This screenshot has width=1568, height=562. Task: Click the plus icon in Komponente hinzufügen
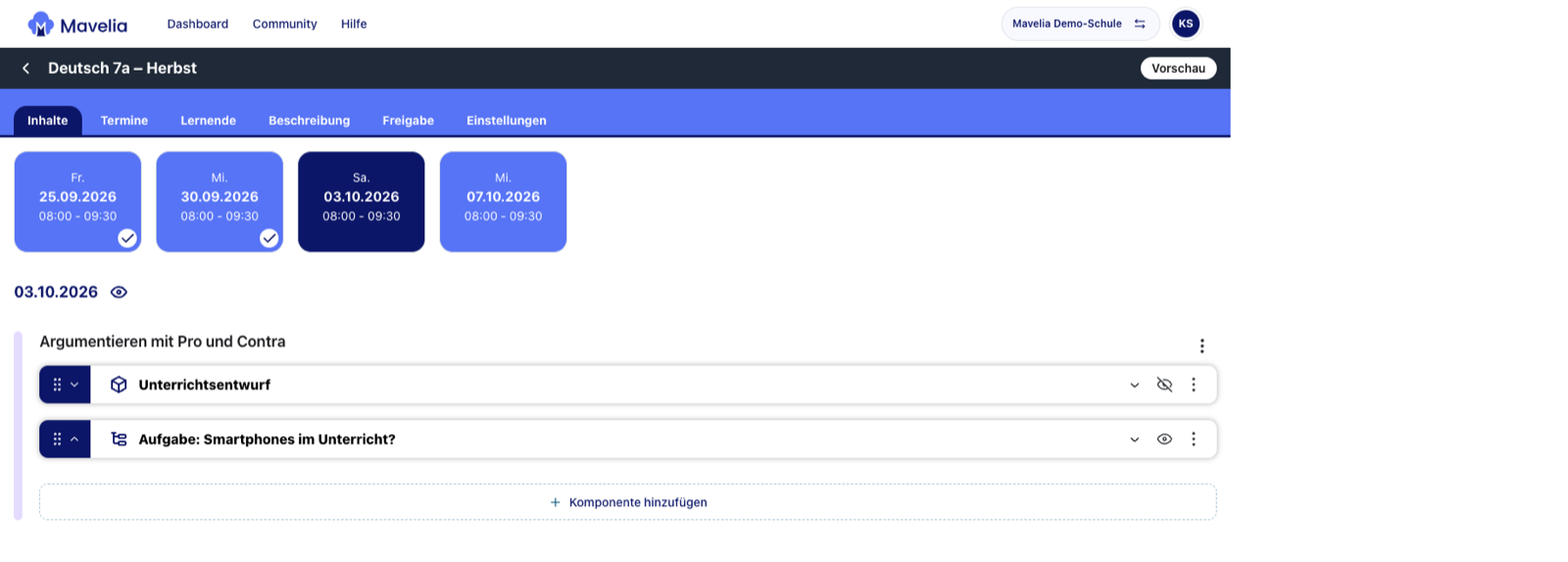[x=556, y=502]
